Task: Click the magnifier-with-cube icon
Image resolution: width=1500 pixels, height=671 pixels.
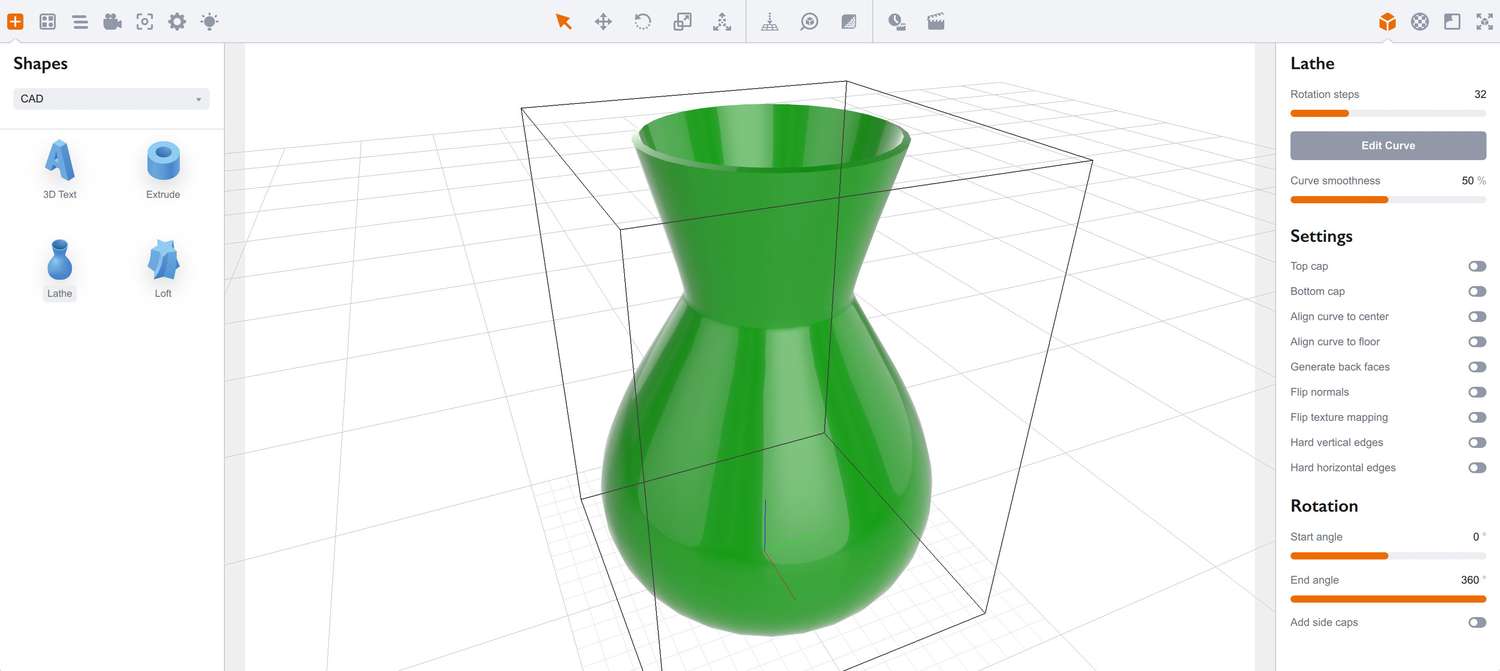Action: coord(809,21)
